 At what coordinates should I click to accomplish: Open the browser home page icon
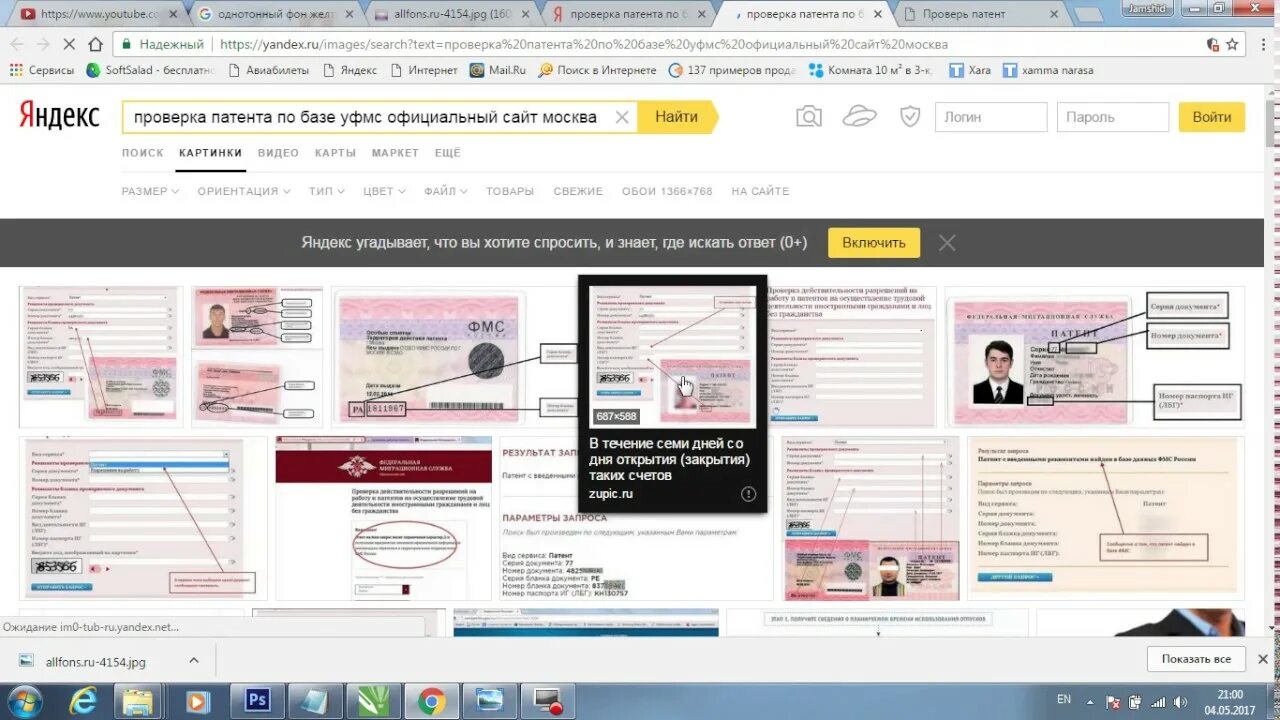pos(96,44)
